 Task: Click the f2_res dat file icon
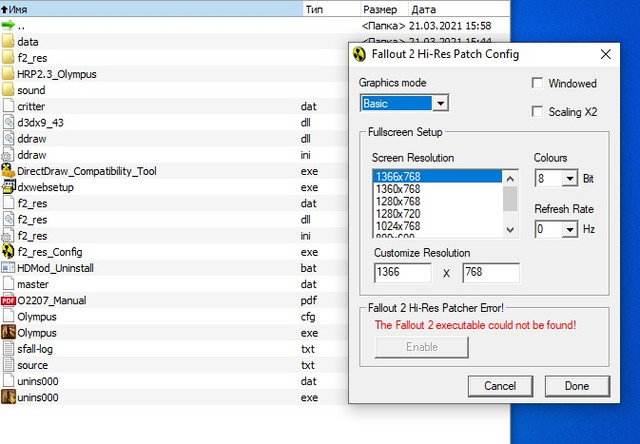click(x=8, y=203)
